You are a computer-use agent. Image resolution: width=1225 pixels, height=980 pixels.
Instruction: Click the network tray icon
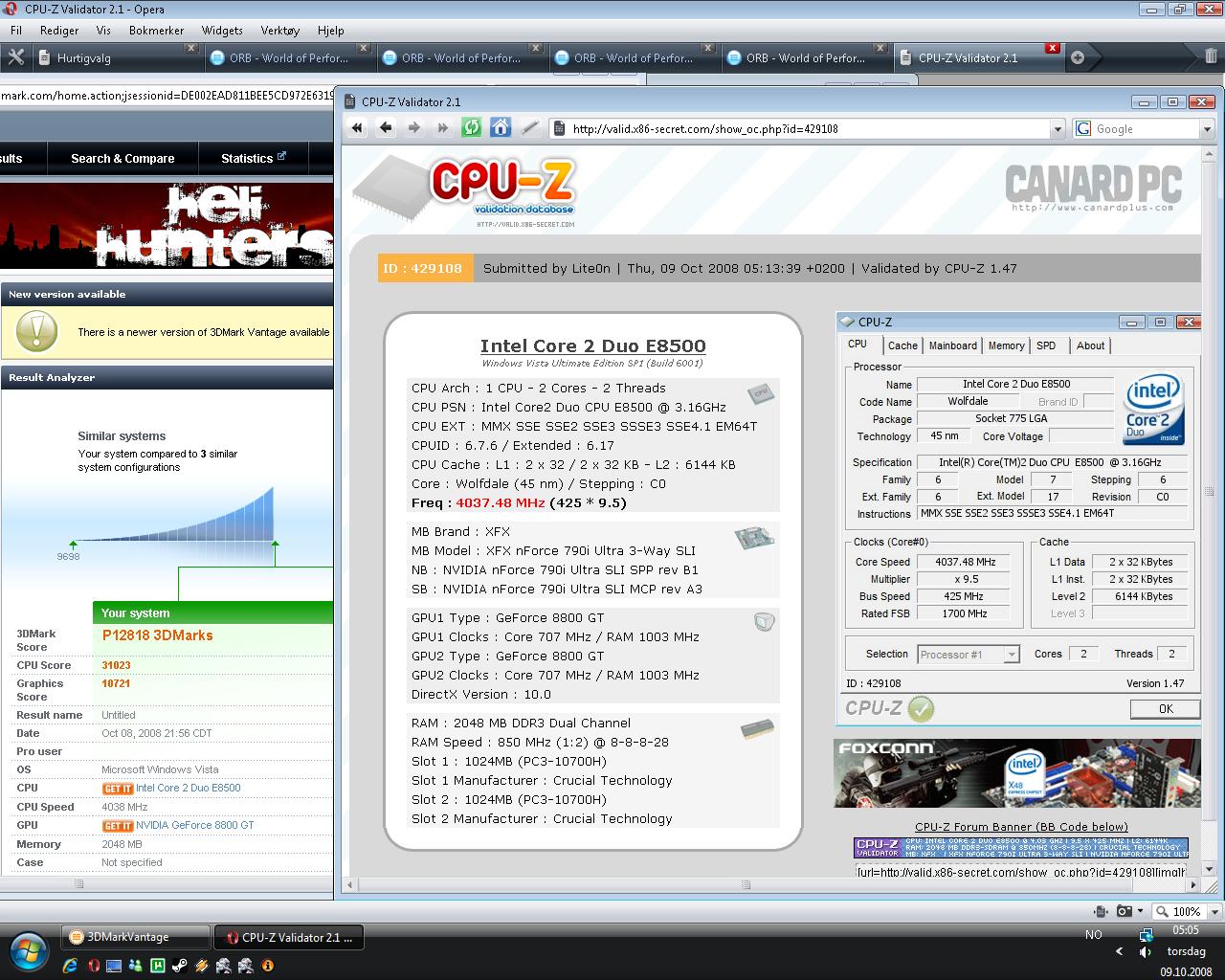coord(1146,934)
